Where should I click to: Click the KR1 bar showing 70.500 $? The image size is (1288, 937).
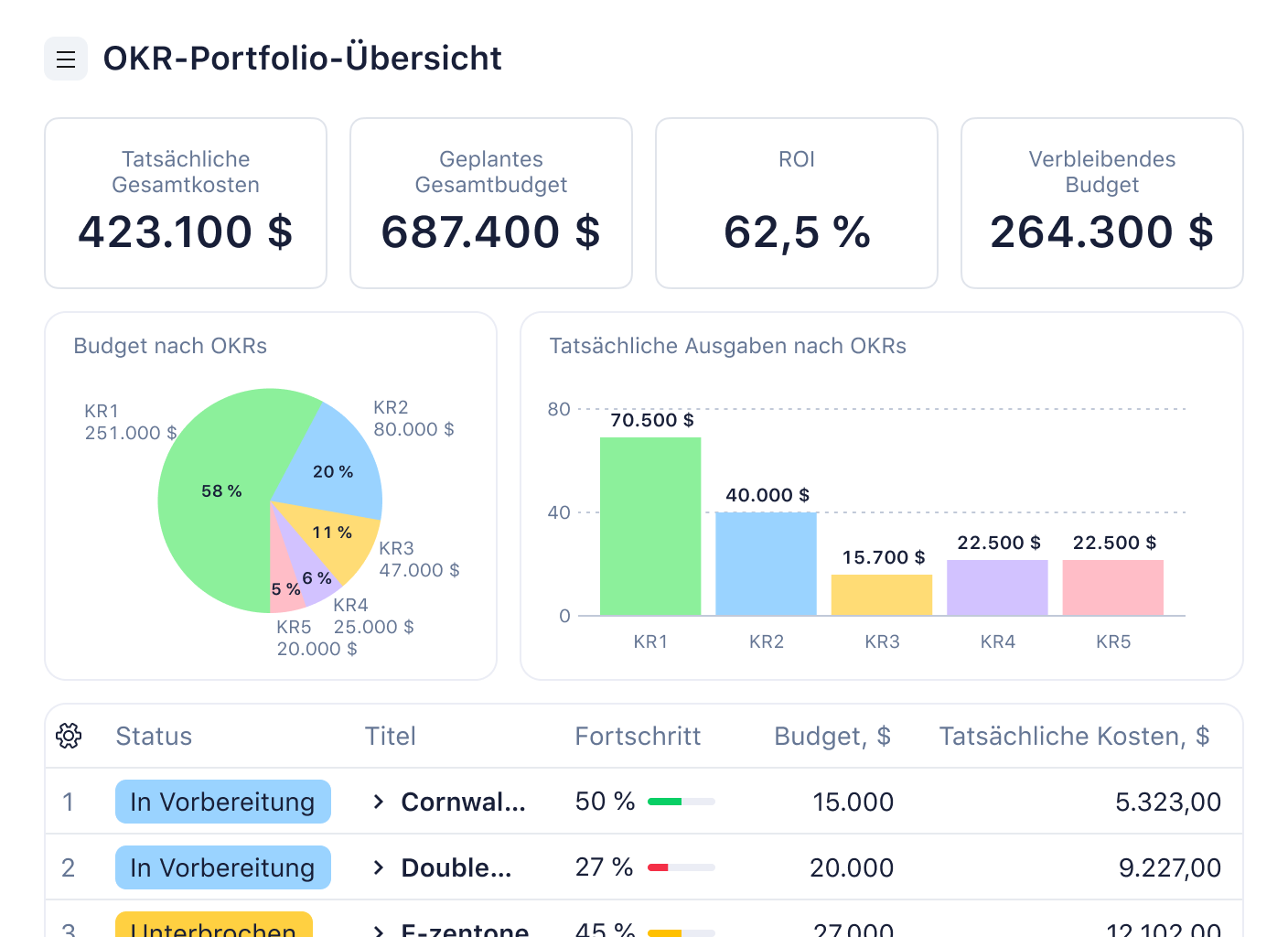650,526
